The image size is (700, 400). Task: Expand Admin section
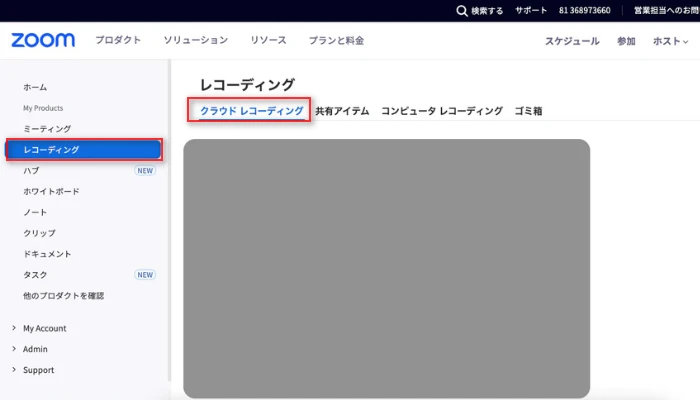tap(29, 349)
